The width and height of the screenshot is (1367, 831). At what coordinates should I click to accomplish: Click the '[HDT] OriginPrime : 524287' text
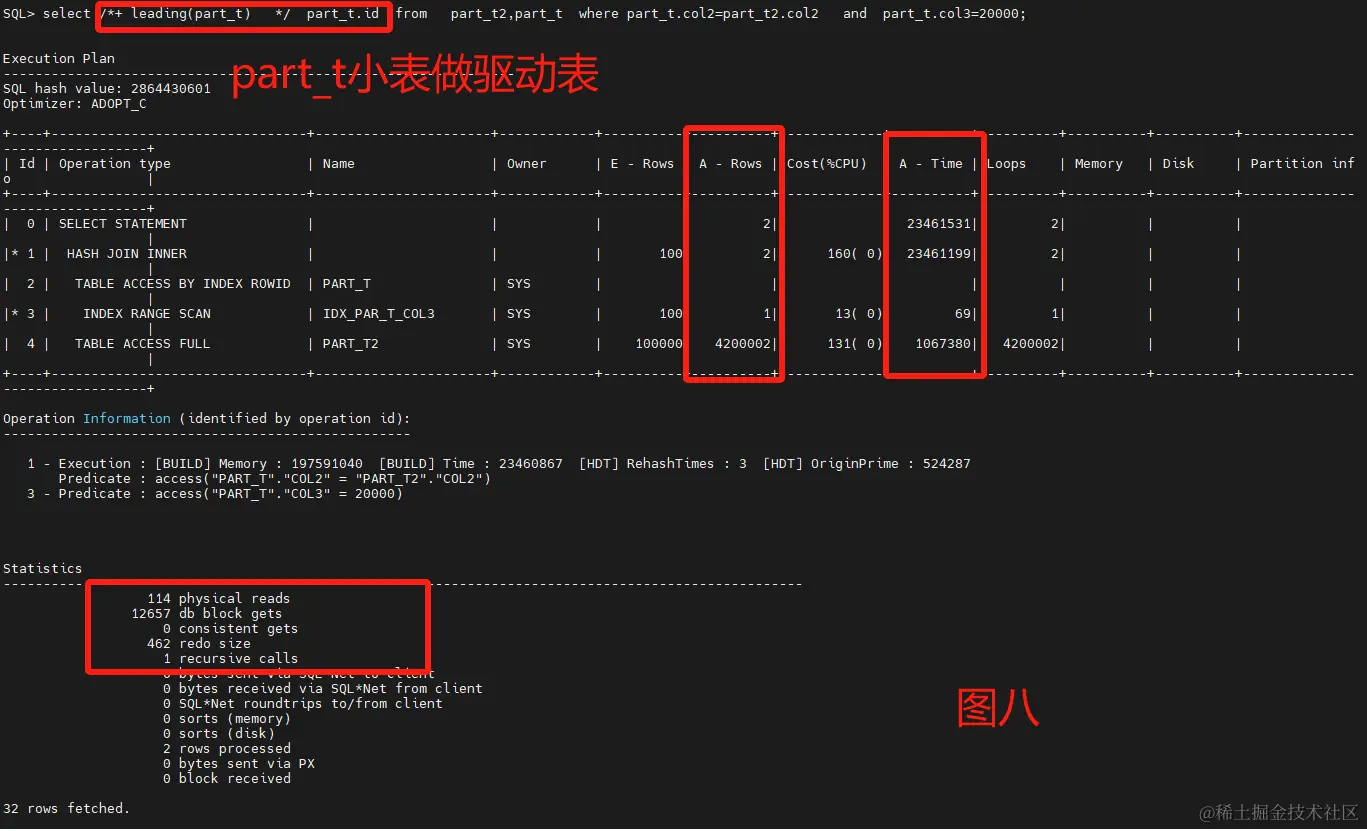click(867, 464)
